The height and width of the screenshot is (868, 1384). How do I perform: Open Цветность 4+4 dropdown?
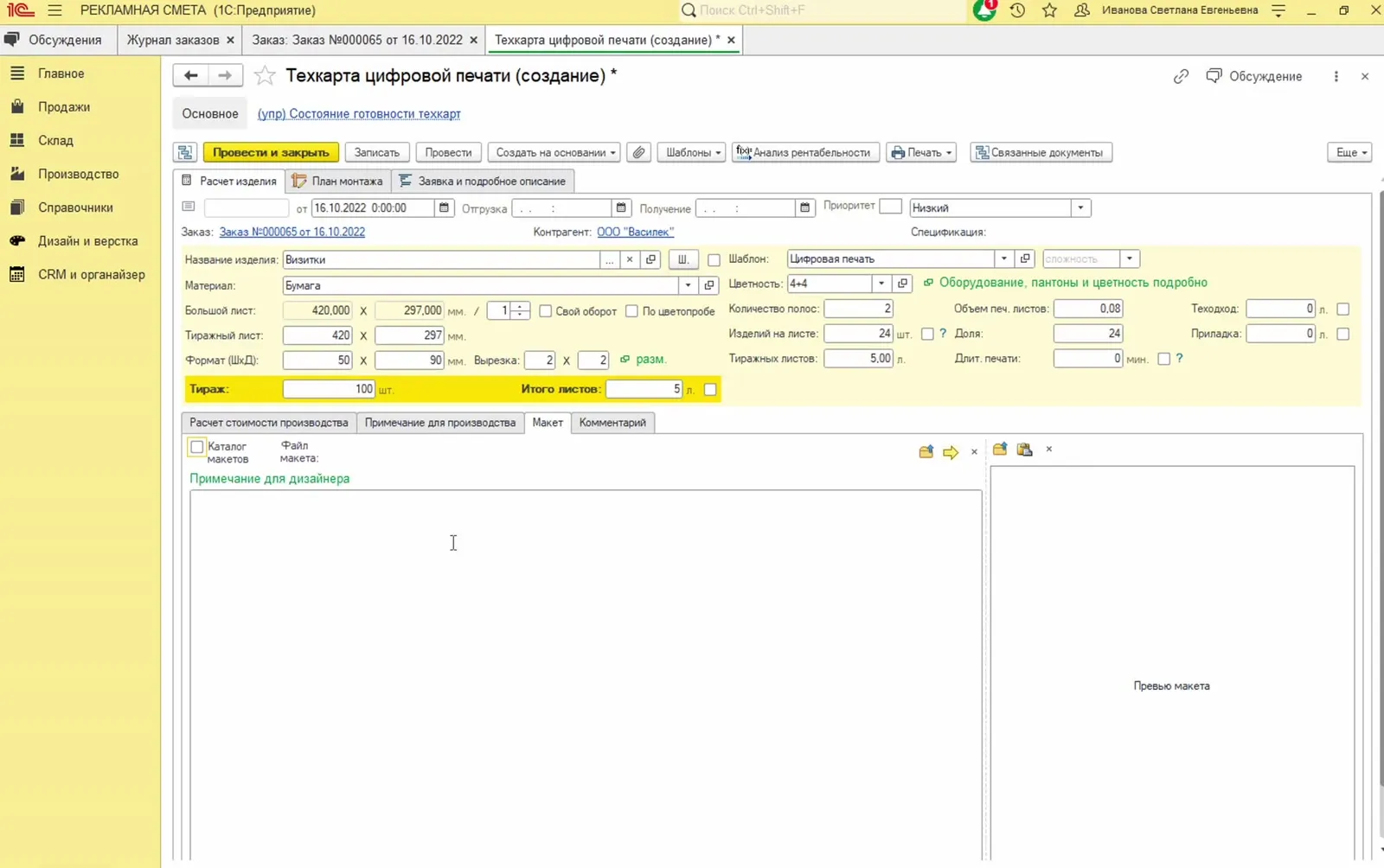click(881, 284)
